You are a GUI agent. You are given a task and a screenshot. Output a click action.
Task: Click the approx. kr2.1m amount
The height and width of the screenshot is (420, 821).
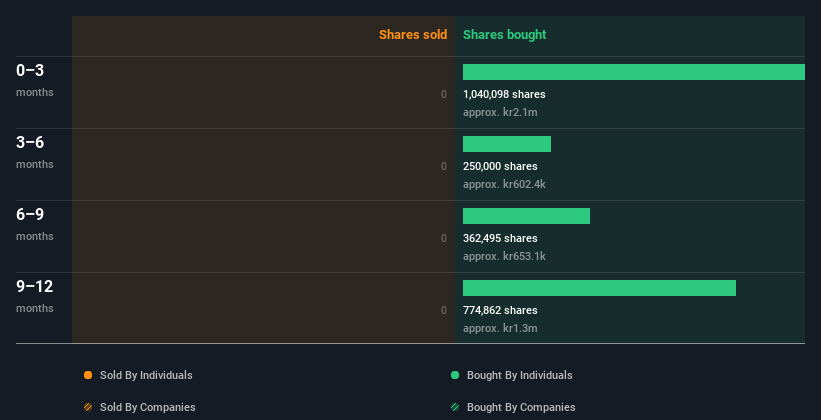coord(500,113)
